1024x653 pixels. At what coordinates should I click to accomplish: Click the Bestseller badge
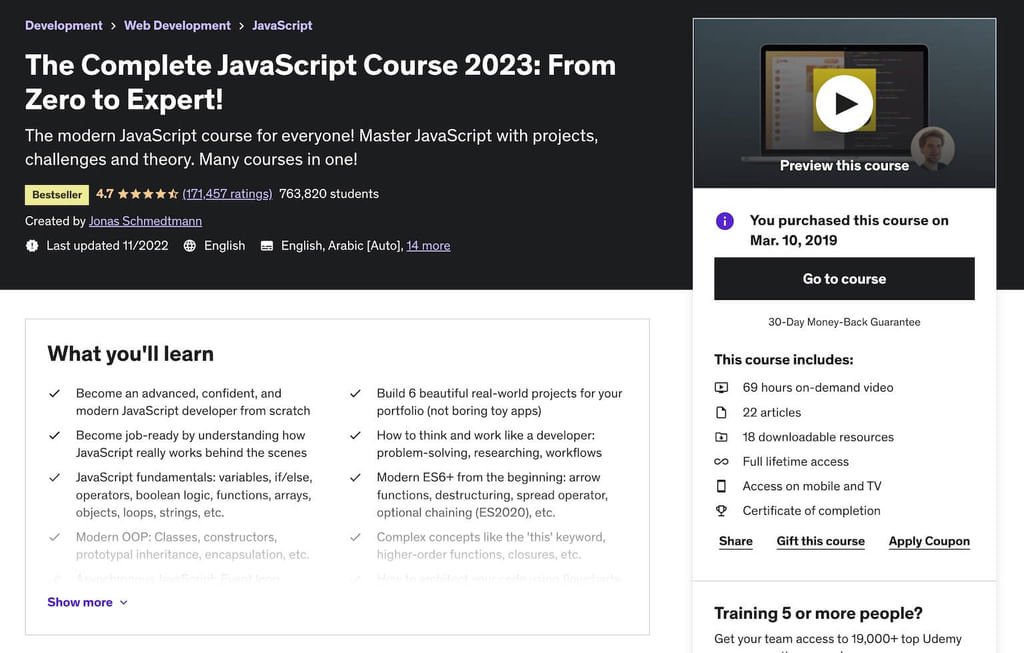click(56, 194)
